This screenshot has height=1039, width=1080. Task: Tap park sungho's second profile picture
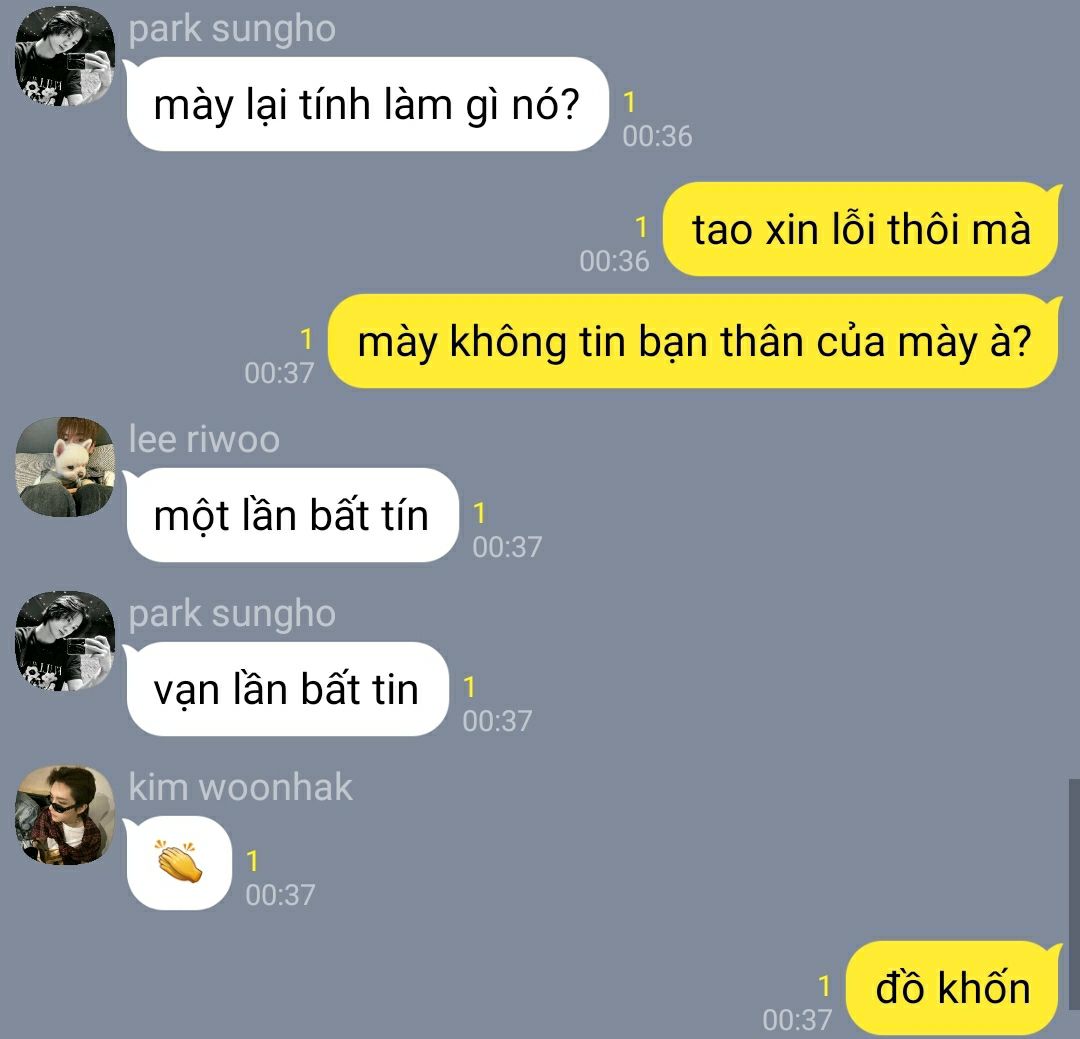[65, 641]
